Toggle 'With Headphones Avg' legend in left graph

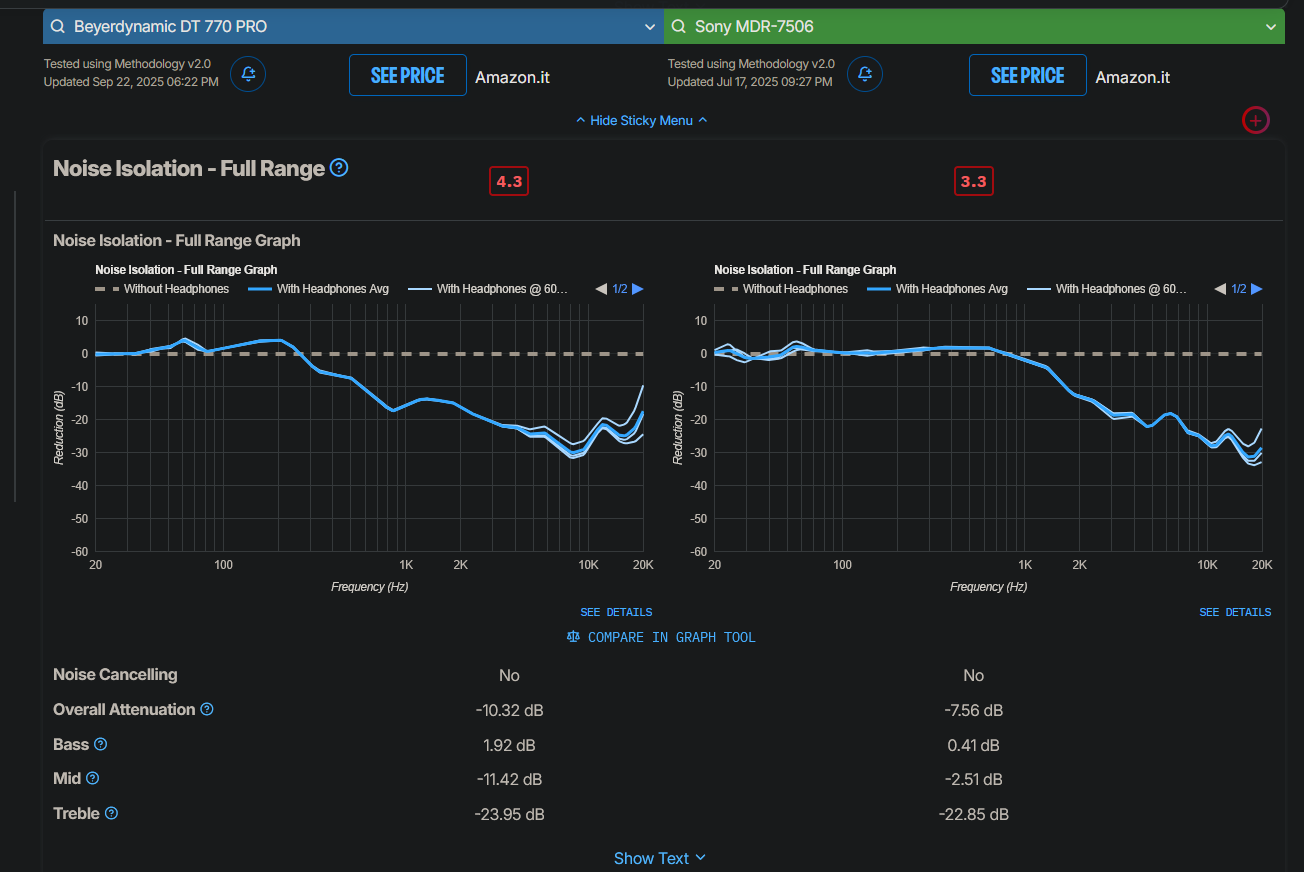(318, 289)
